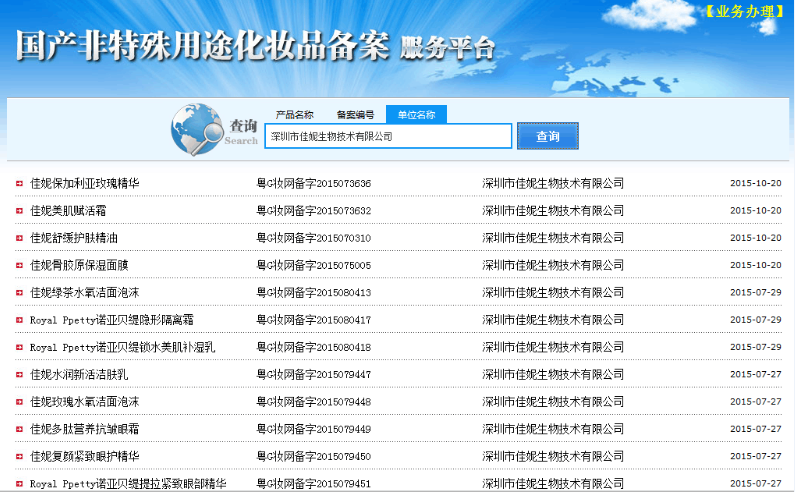Select record number 粤G妆网备字2015073636
This screenshot has width=795, height=492.
click(314, 183)
